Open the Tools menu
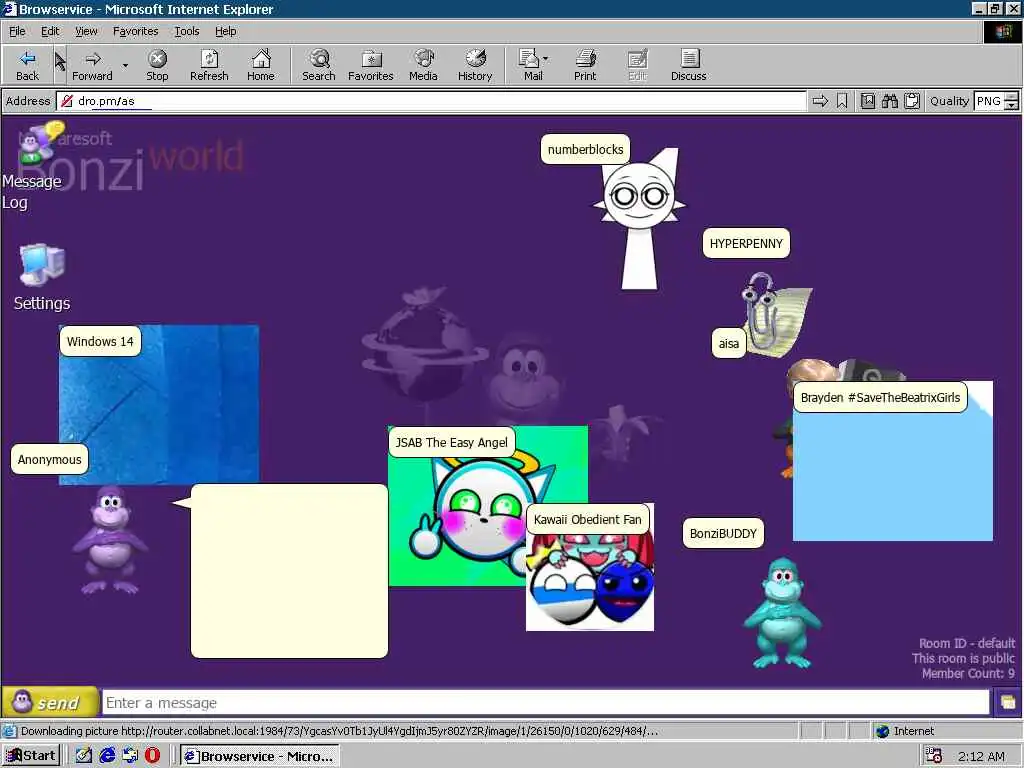Image resolution: width=1024 pixels, height=768 pixels. point(186,31)
